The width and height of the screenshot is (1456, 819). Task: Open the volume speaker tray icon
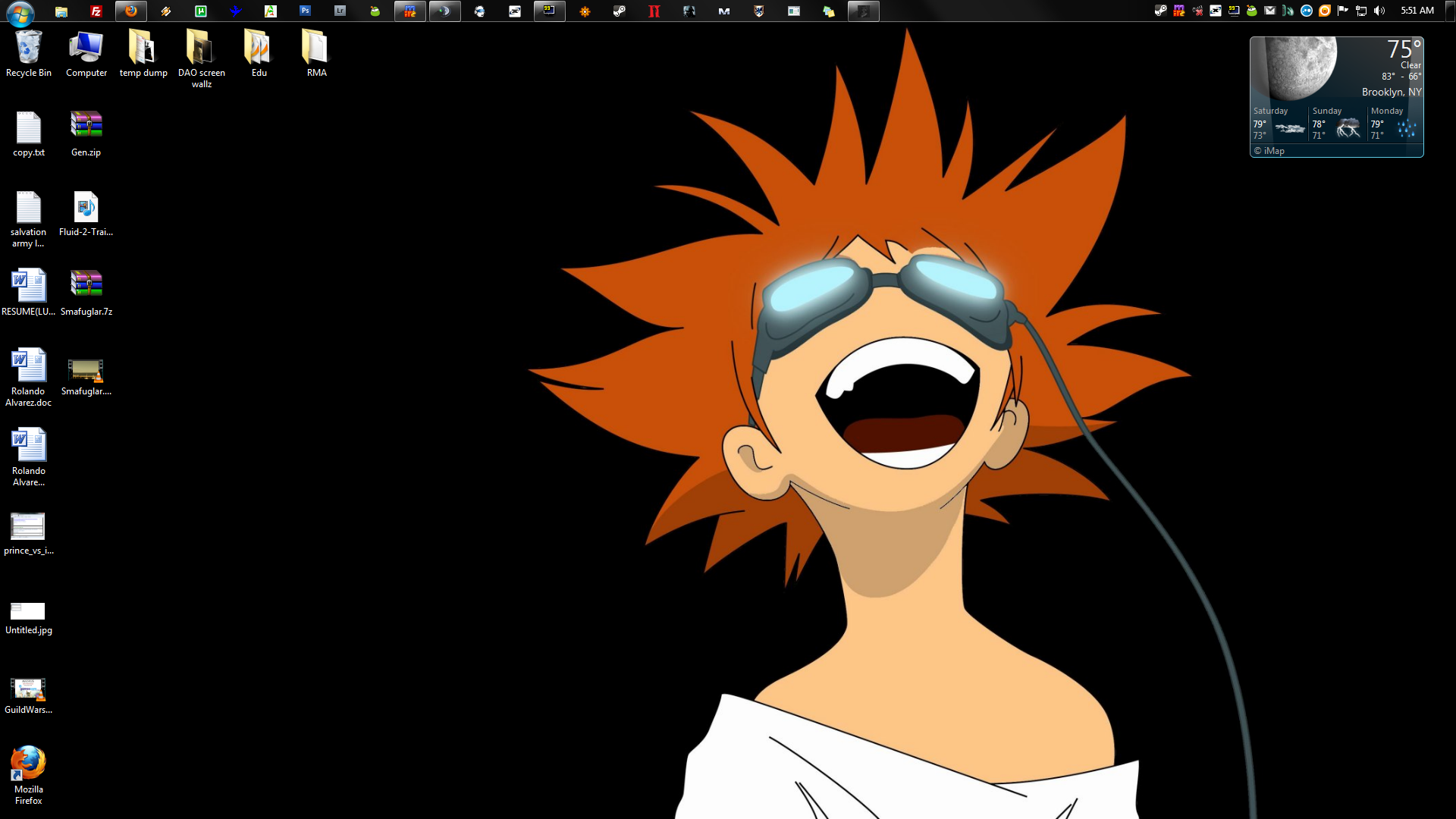tap(1379, 11)
